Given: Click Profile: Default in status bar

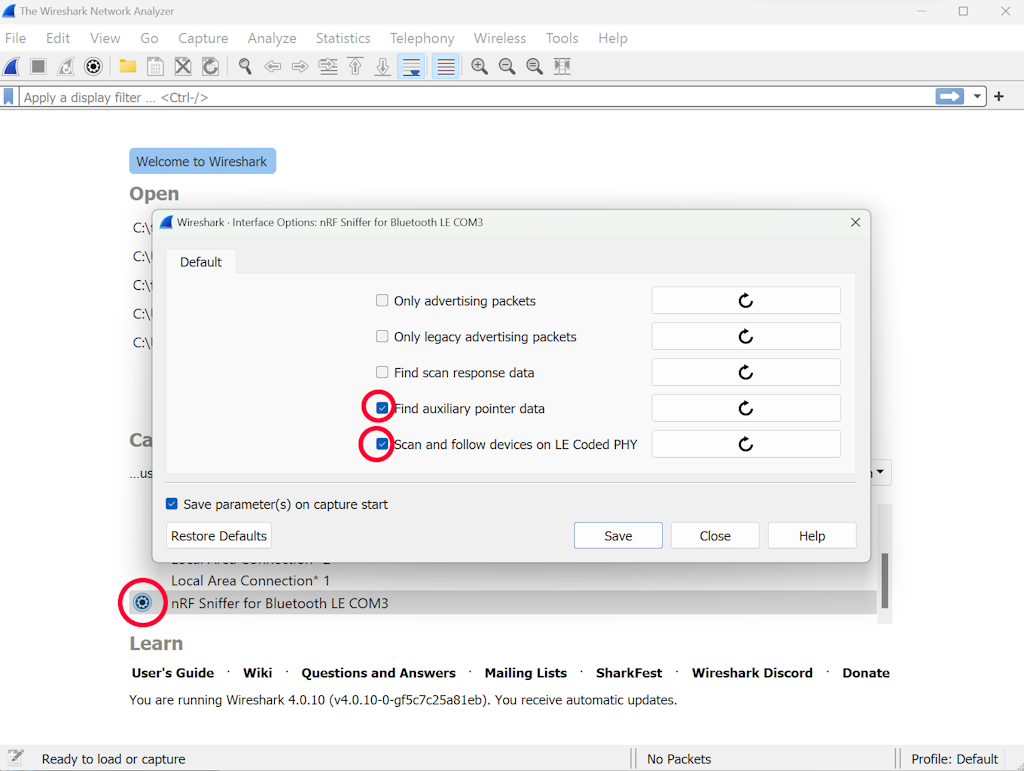Looking at the screenshot, I should [954, 759].
